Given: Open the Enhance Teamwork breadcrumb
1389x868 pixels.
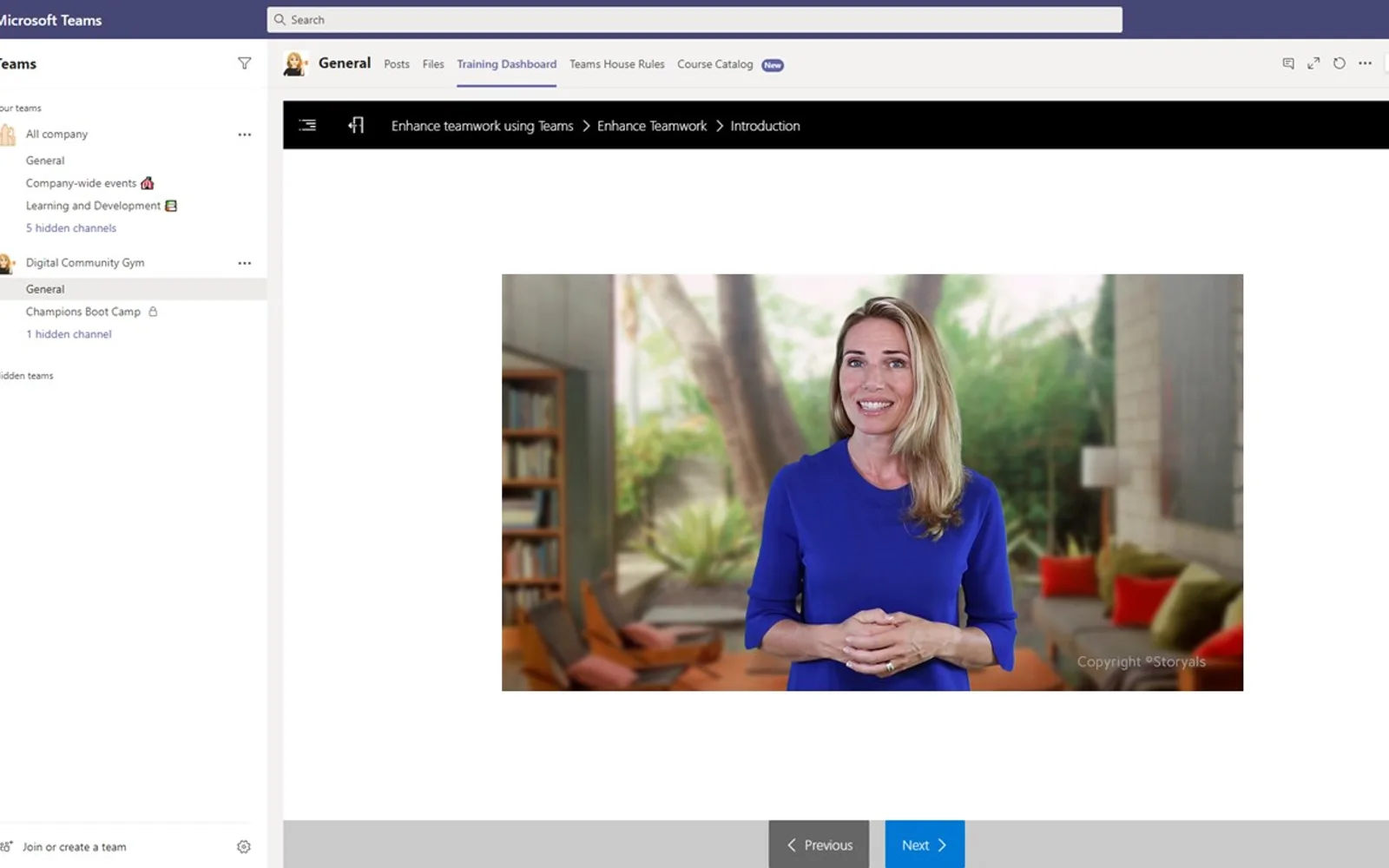Looking at the screenshot, I should tap(652, 126).
